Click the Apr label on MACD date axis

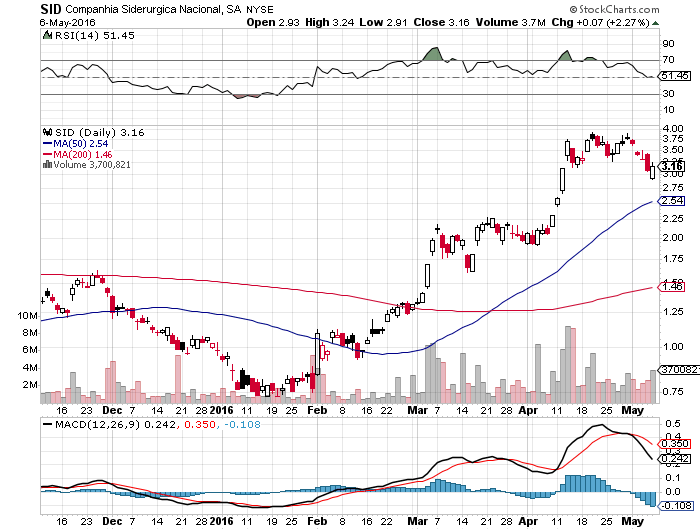click(528, 521)
